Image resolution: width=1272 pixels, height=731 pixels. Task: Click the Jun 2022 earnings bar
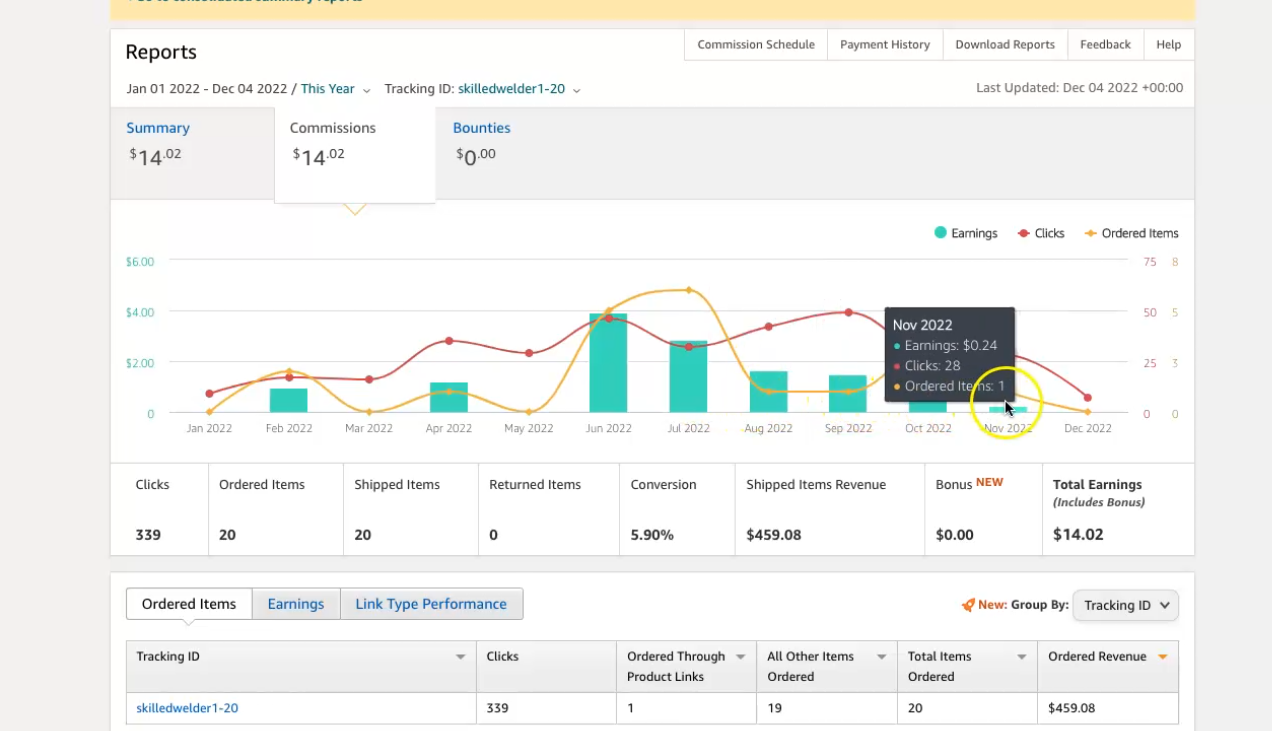[608, 363]
